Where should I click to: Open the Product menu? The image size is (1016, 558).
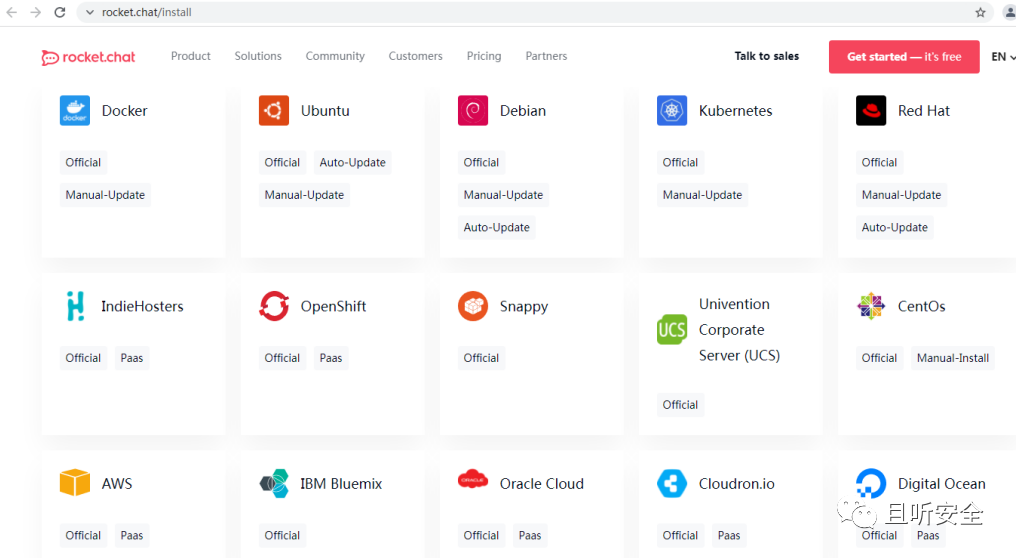[190, 56]
